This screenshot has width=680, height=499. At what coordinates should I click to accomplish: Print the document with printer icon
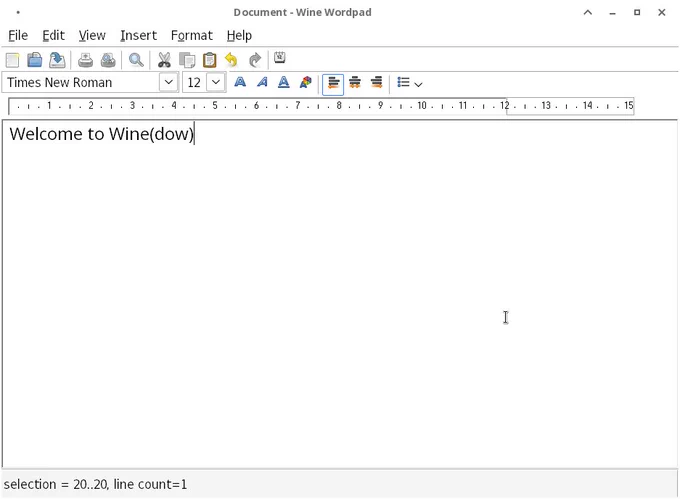(85, 60)
